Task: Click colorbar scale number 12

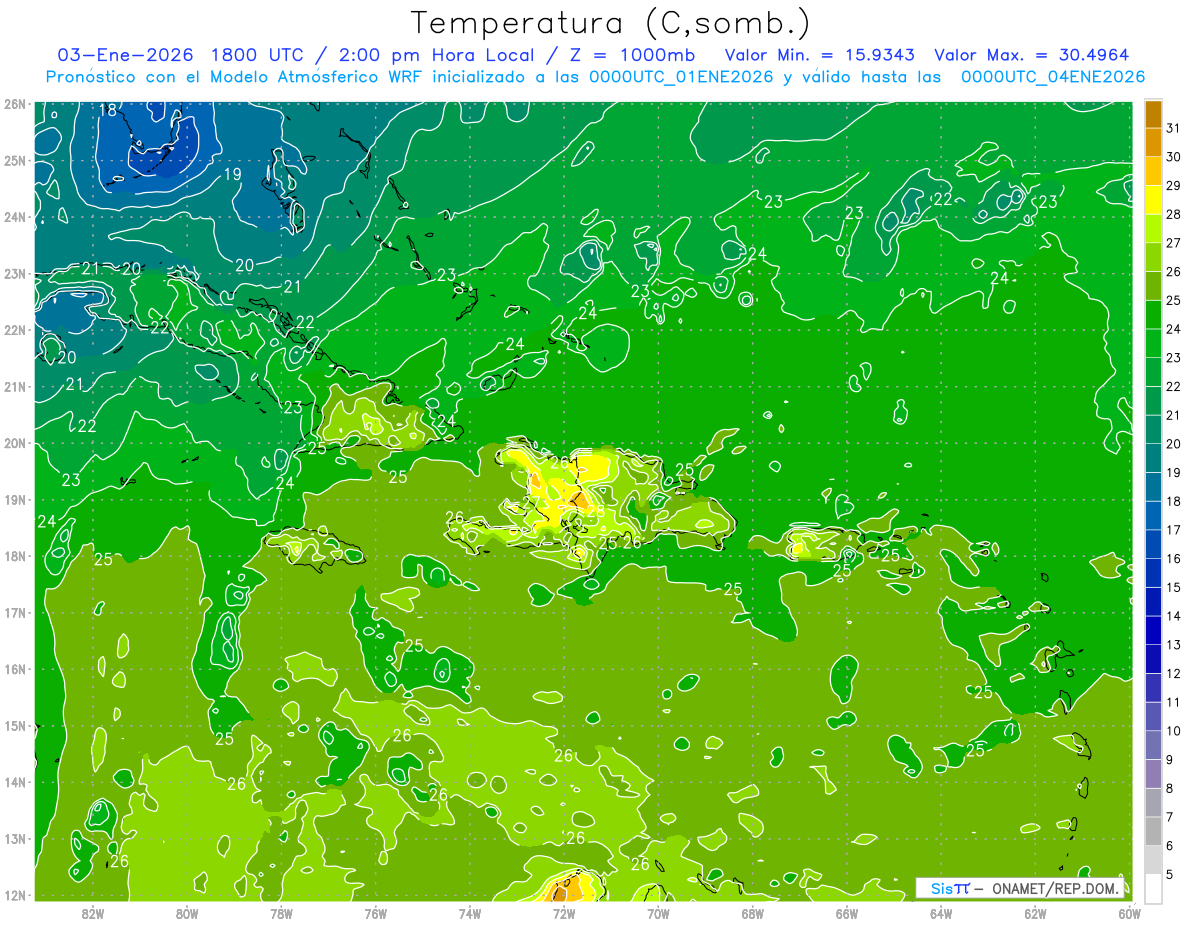Action: [1174, 673]
